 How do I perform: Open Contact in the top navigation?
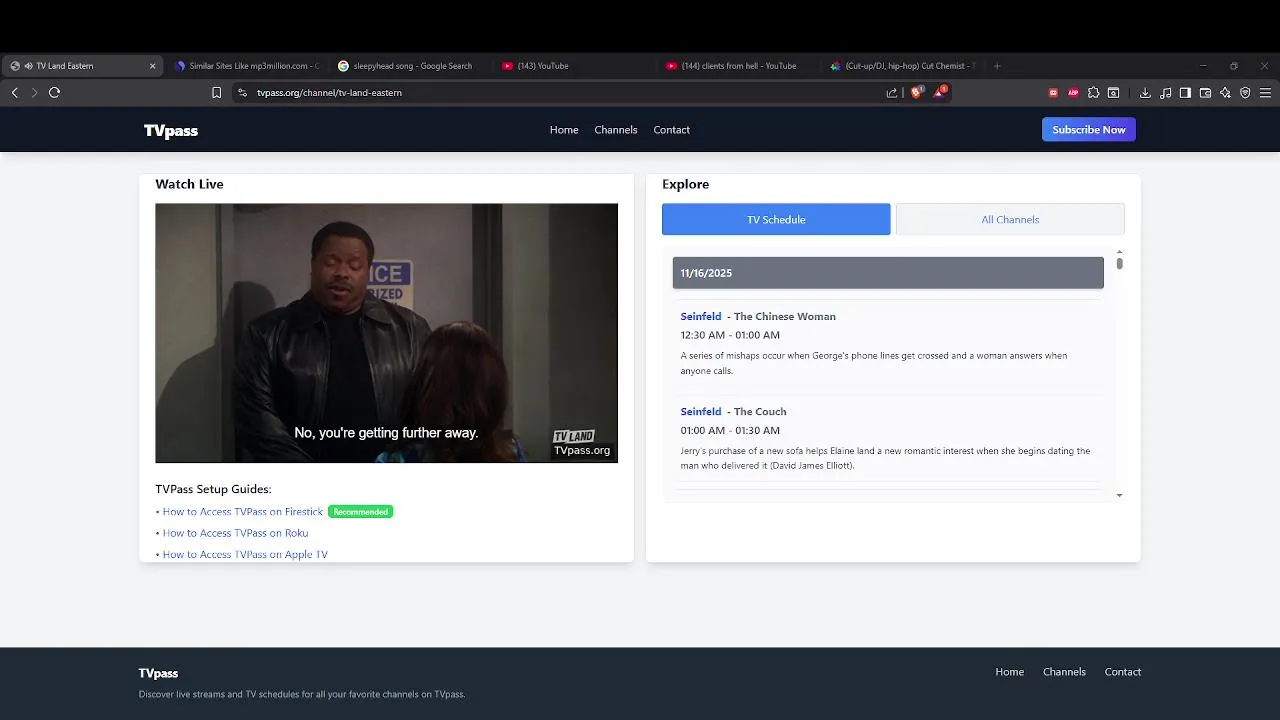click(x=671, y=130)
